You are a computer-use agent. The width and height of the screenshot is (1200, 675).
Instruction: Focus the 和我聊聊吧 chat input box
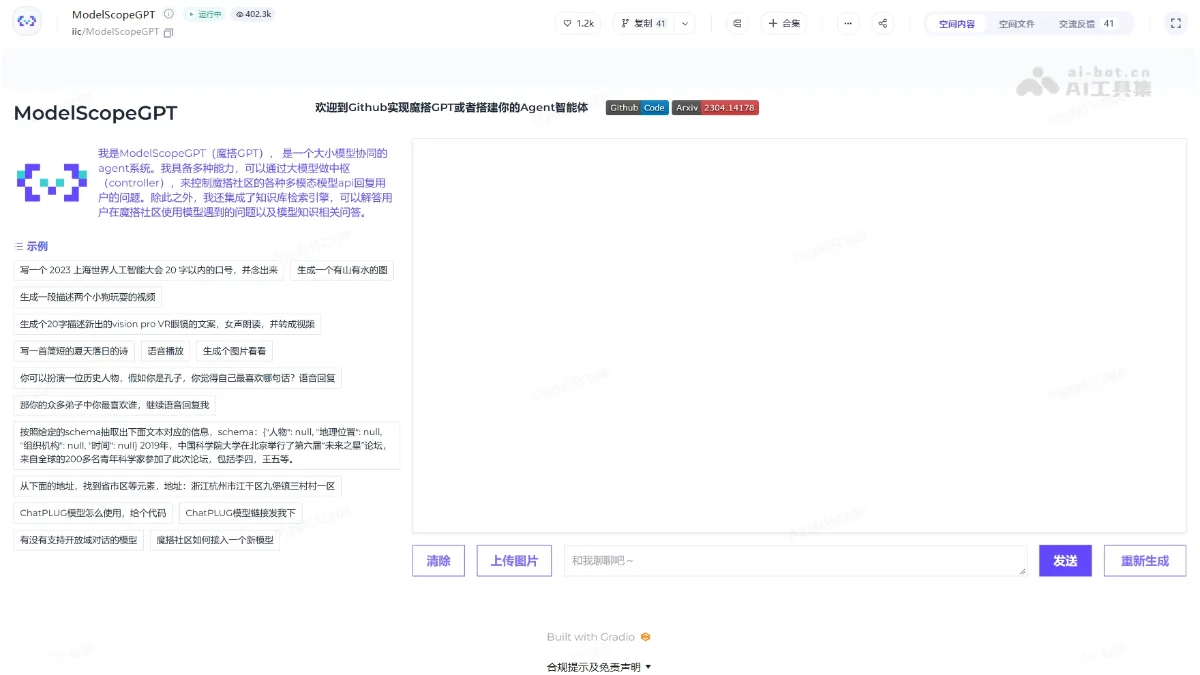[x=795, y=561]
